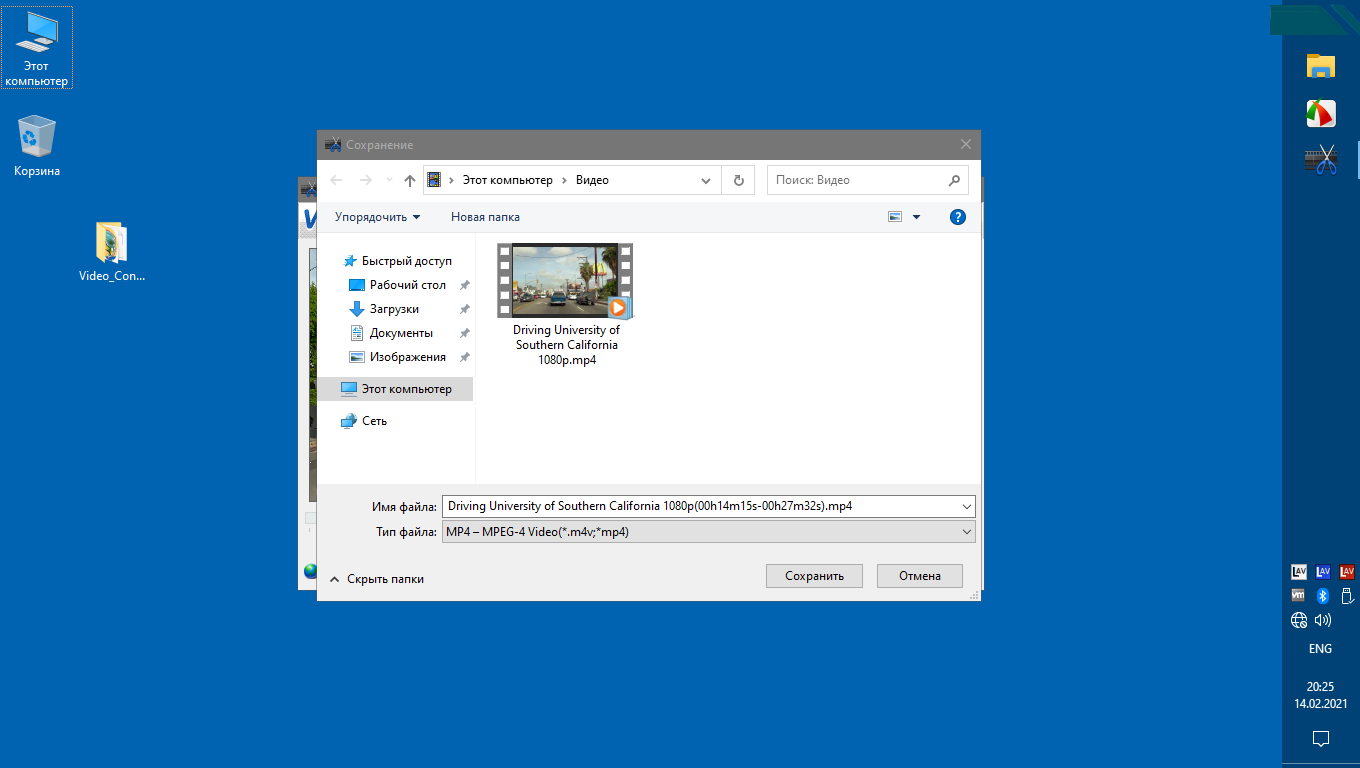
Task: Click the Bluetooth tray icon
Action: [1321, 596]
